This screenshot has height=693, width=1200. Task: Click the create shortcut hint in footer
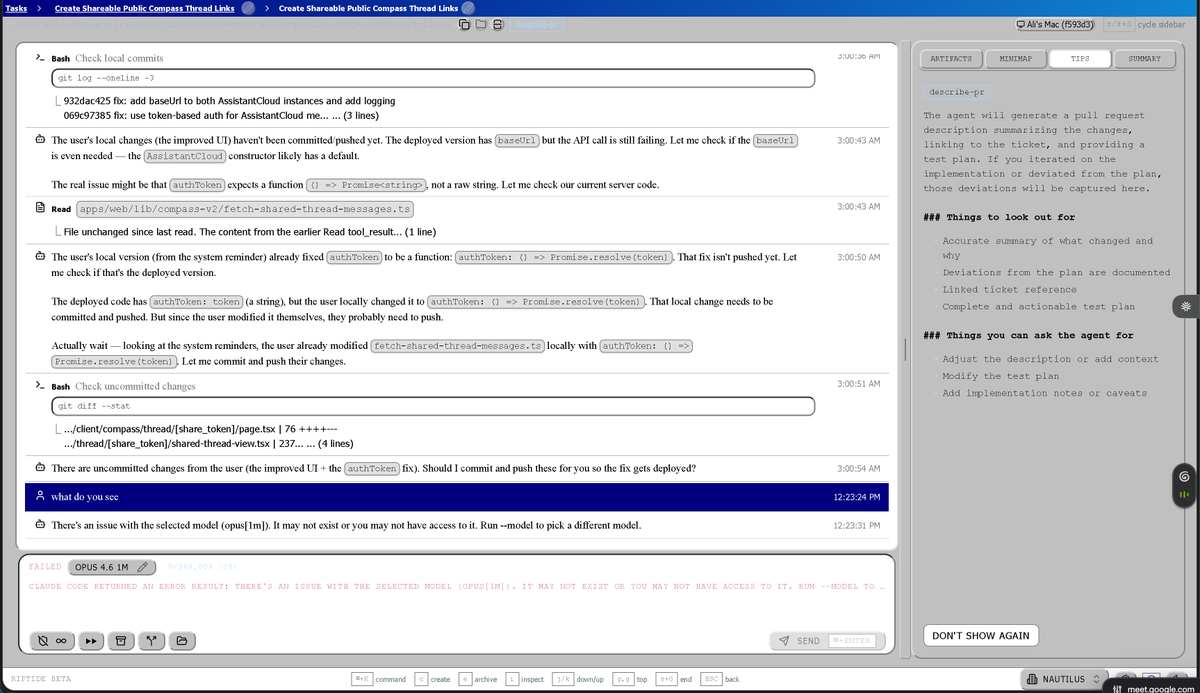tap(433, 679)
